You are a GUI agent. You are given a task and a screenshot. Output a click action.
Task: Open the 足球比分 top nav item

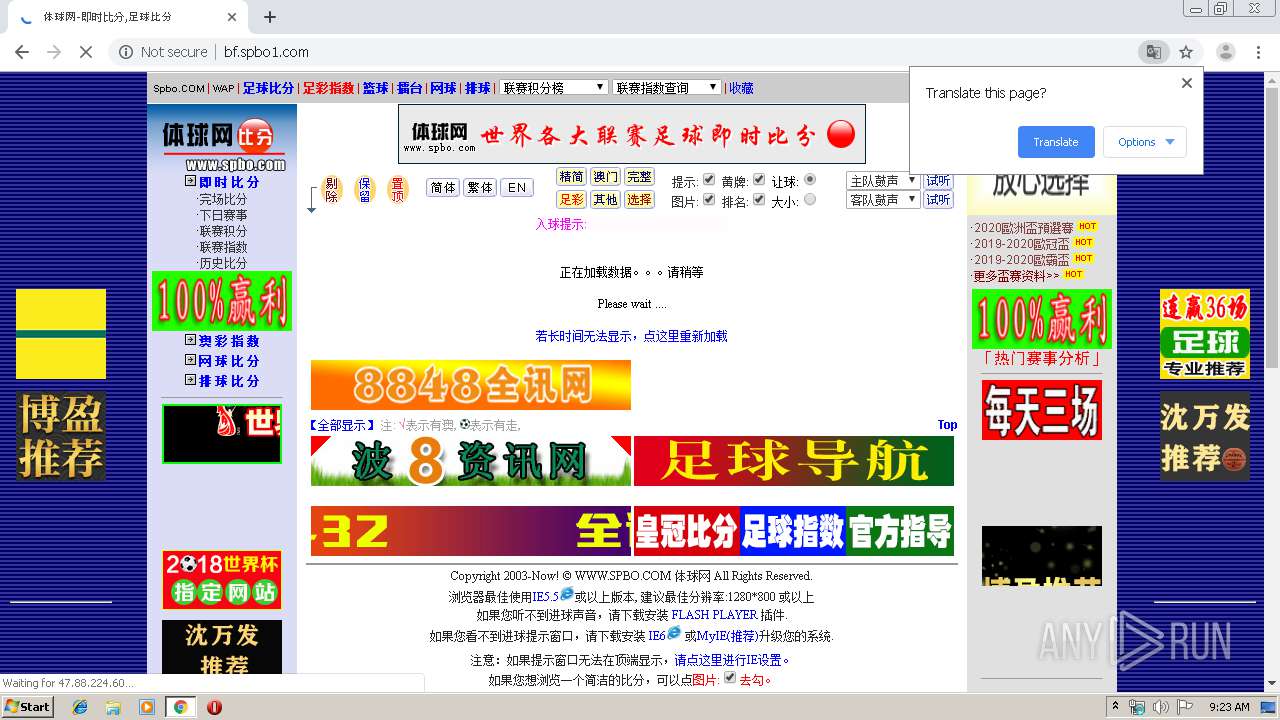pyautogui.click(x=268, y=88)
